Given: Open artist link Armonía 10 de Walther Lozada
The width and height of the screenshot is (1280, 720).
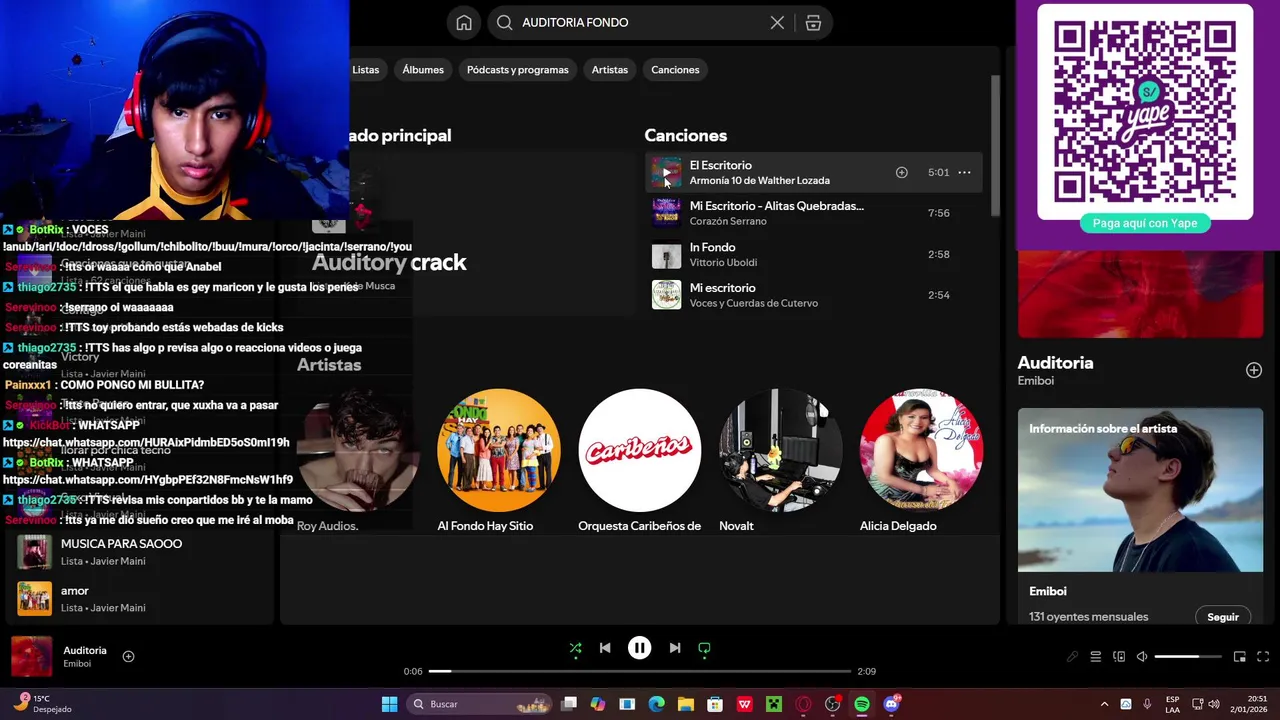Looking at the screenshot, I should click(x=759, y=181).
